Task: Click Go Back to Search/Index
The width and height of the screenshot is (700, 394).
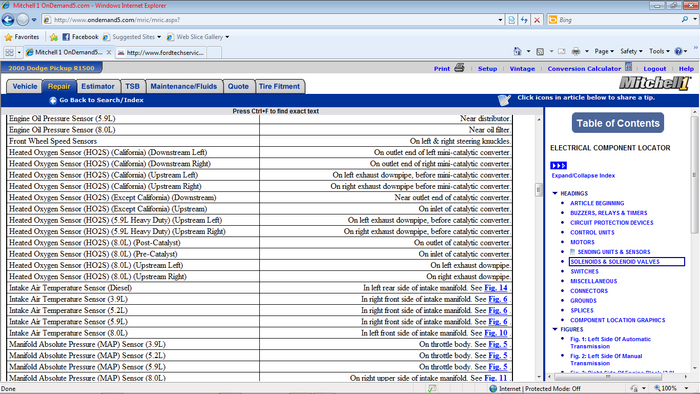Action: click(x=97, y=100)
